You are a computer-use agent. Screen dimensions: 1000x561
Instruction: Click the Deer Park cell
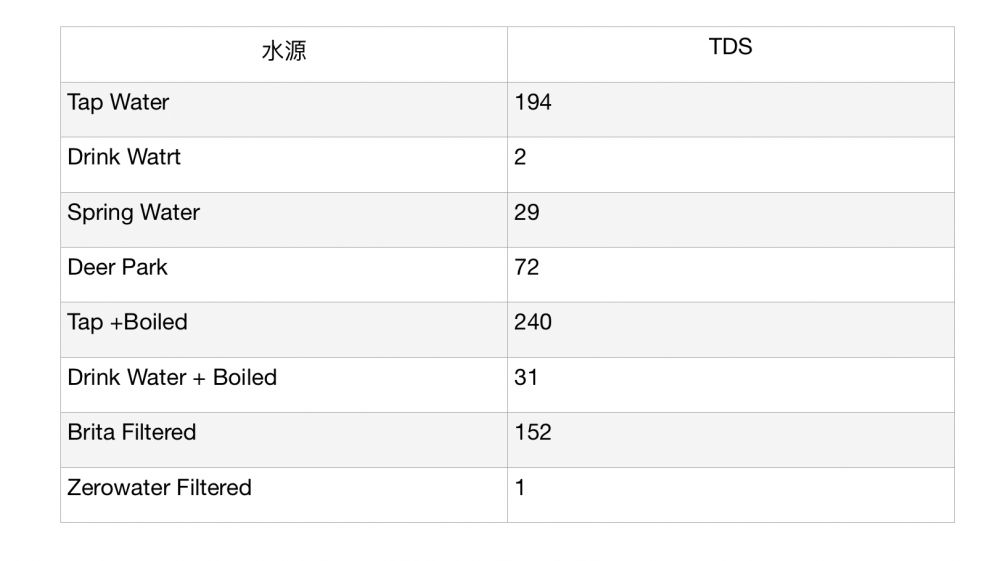[117, 268]
